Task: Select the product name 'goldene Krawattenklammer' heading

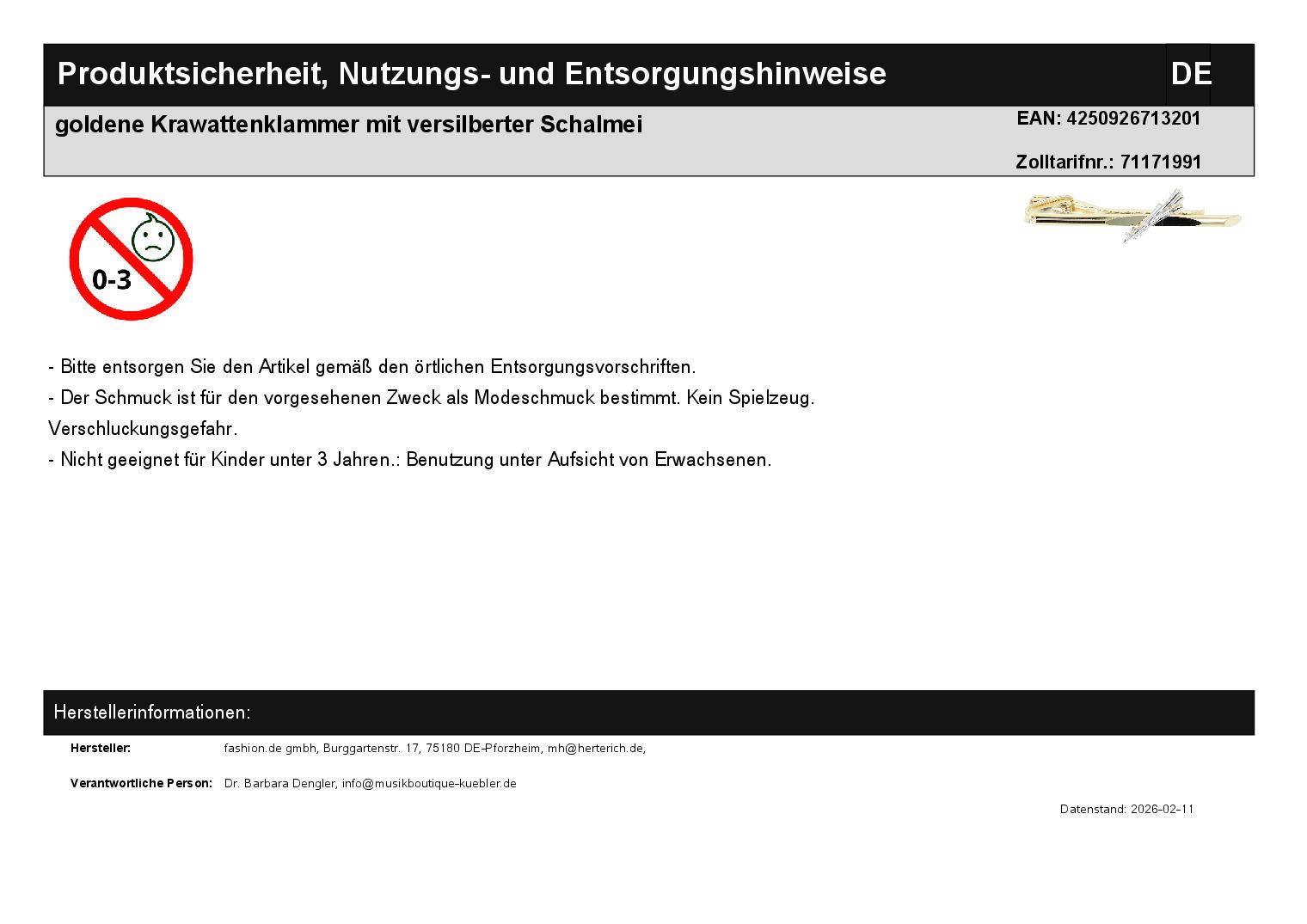Action: tap(348, 125)
